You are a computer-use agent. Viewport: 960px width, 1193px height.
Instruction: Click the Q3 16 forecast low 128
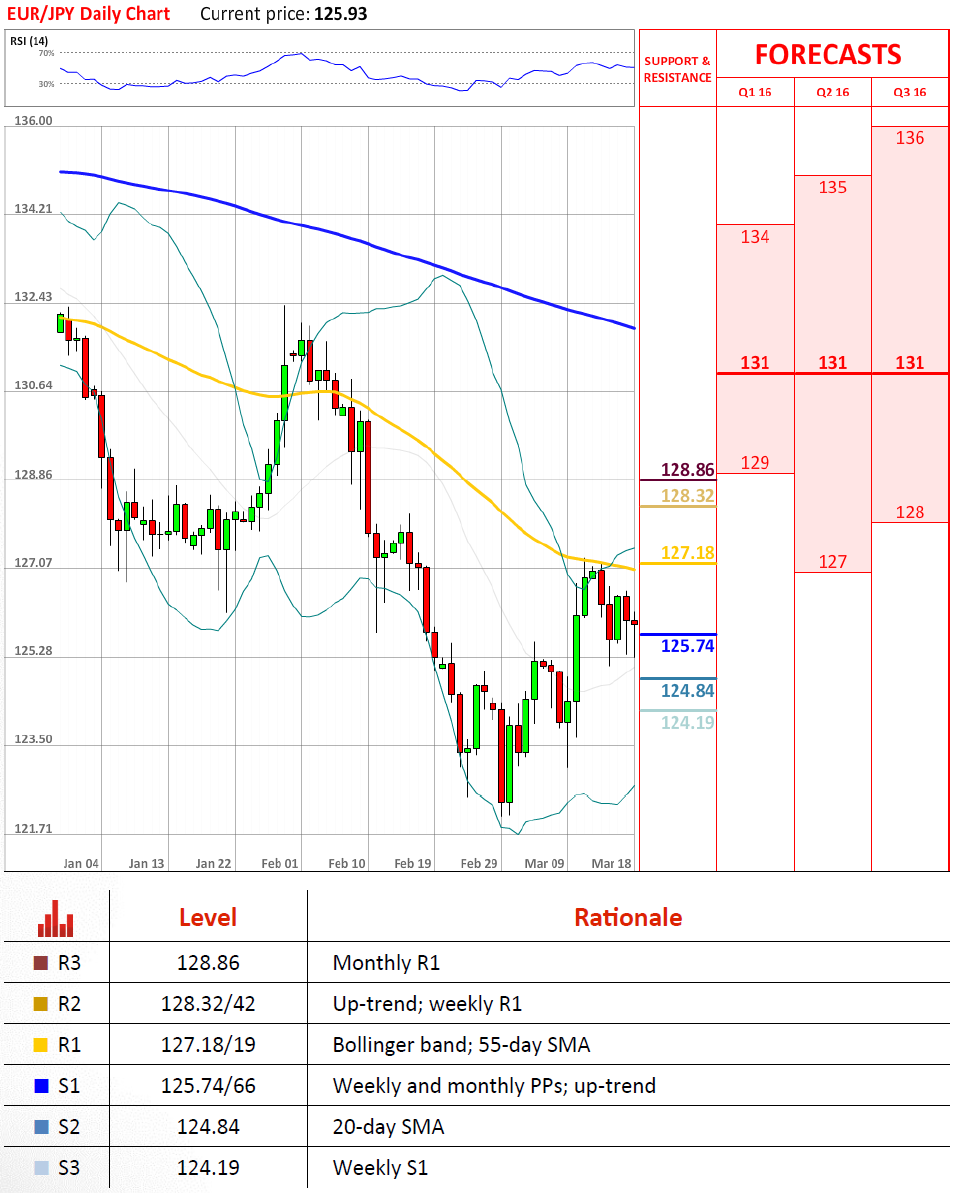coord(910,512)
